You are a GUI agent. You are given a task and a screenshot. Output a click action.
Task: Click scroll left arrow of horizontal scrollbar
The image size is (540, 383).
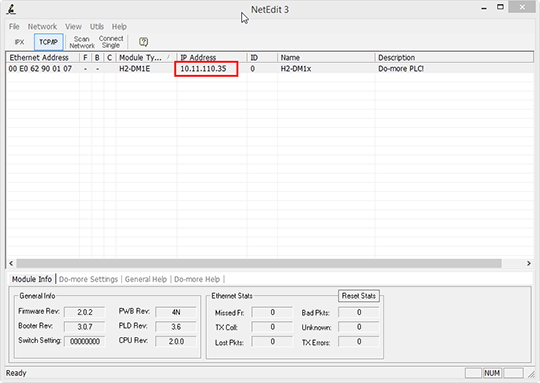(x=11, y=263)
